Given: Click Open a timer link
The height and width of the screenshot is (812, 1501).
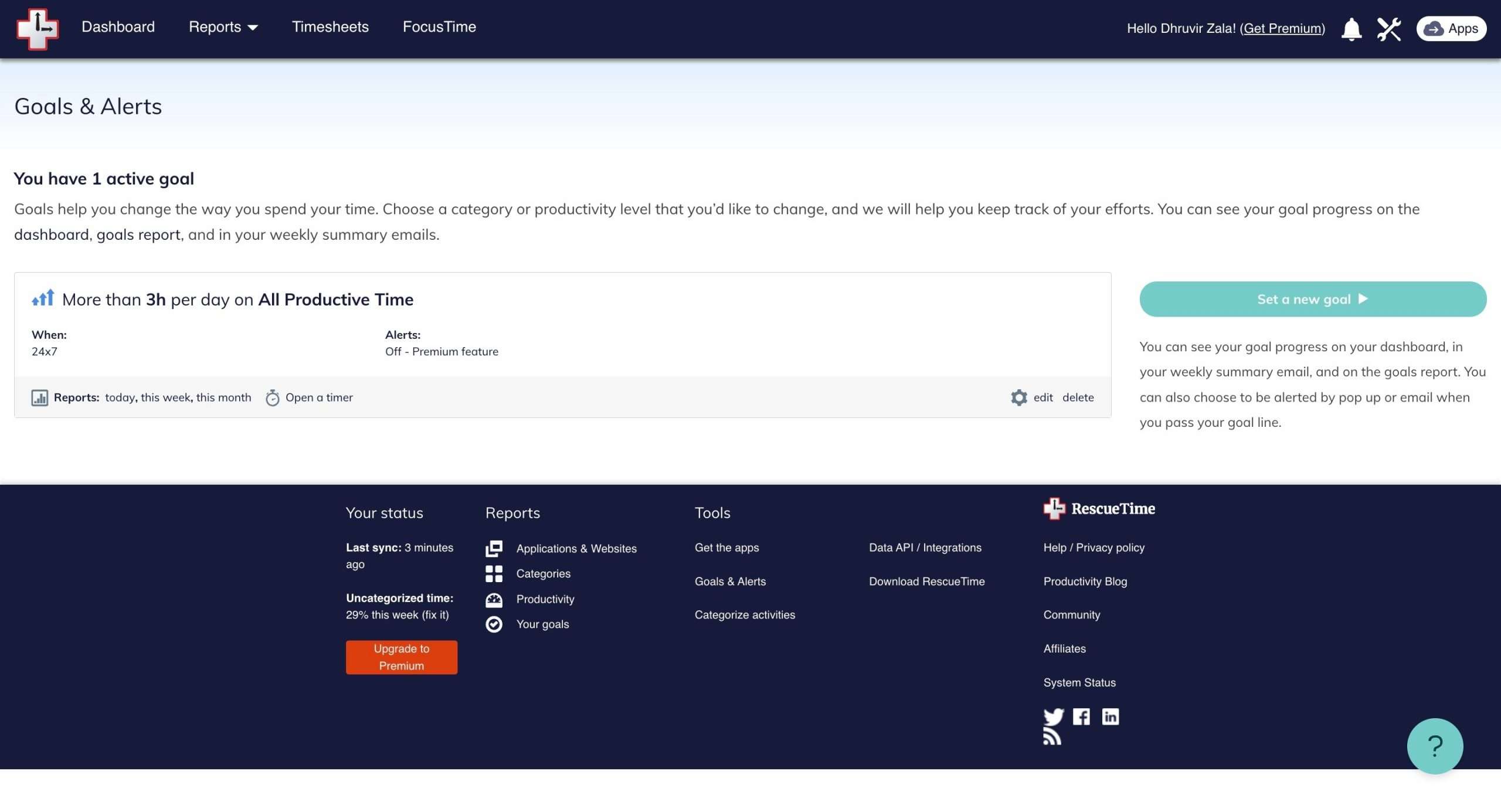Looking at the screenshot, I should click(x=319, y=397).
